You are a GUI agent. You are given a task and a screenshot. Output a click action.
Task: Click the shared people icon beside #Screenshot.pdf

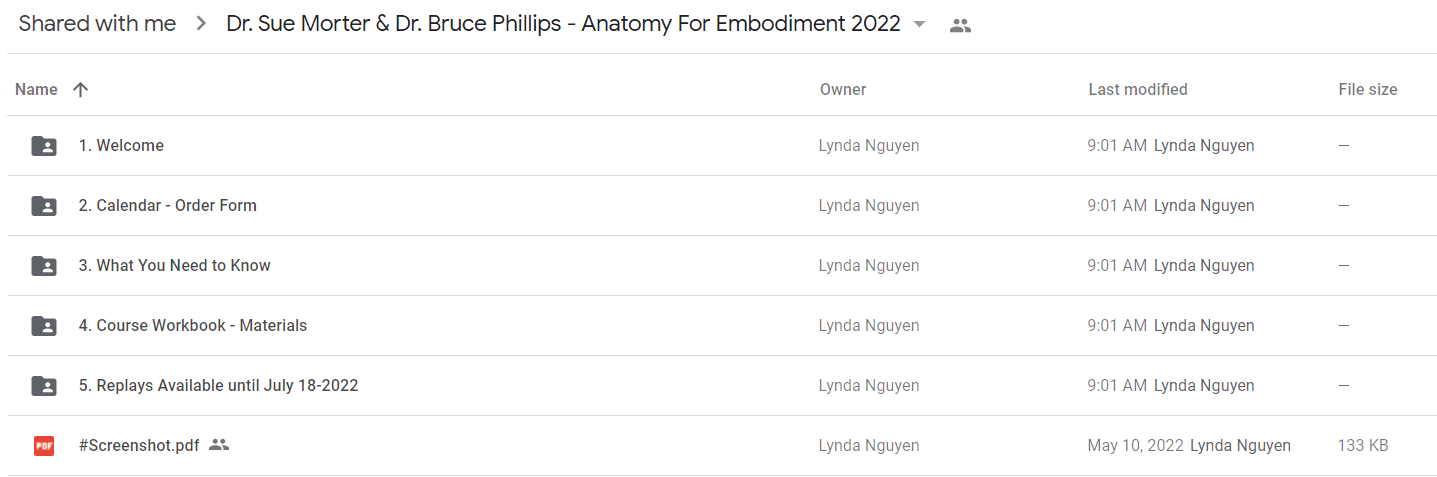pyautogui.click(x=219, y=445)
